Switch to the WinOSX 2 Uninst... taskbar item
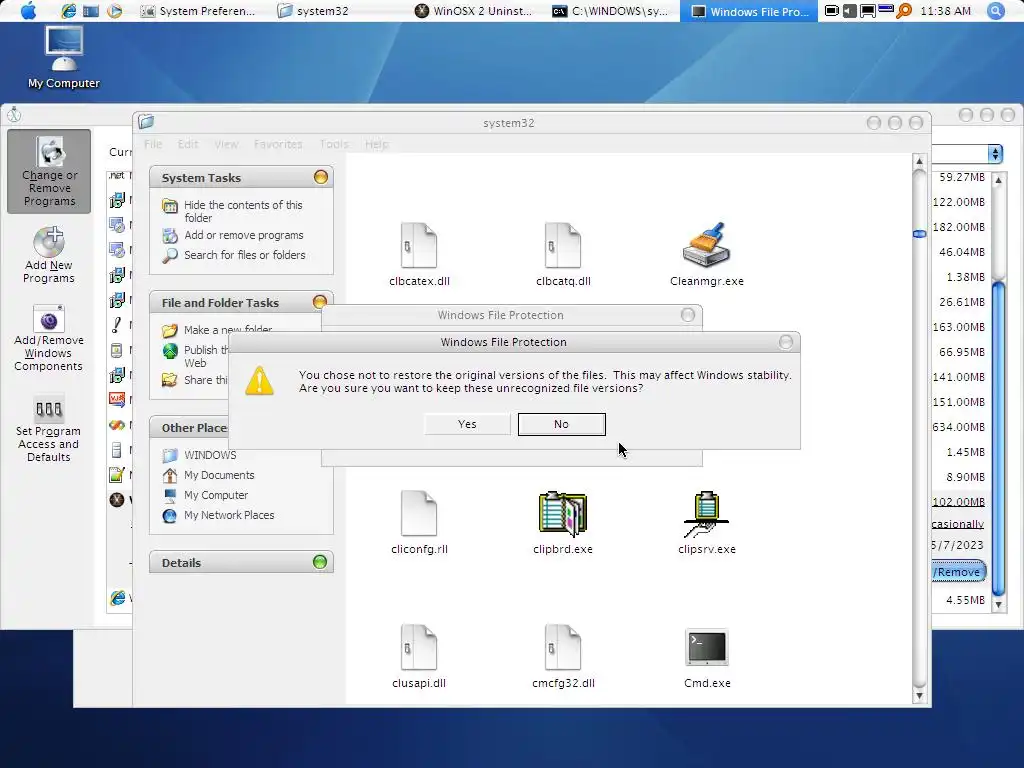1024x768 pixels. [x=474, y=10]
